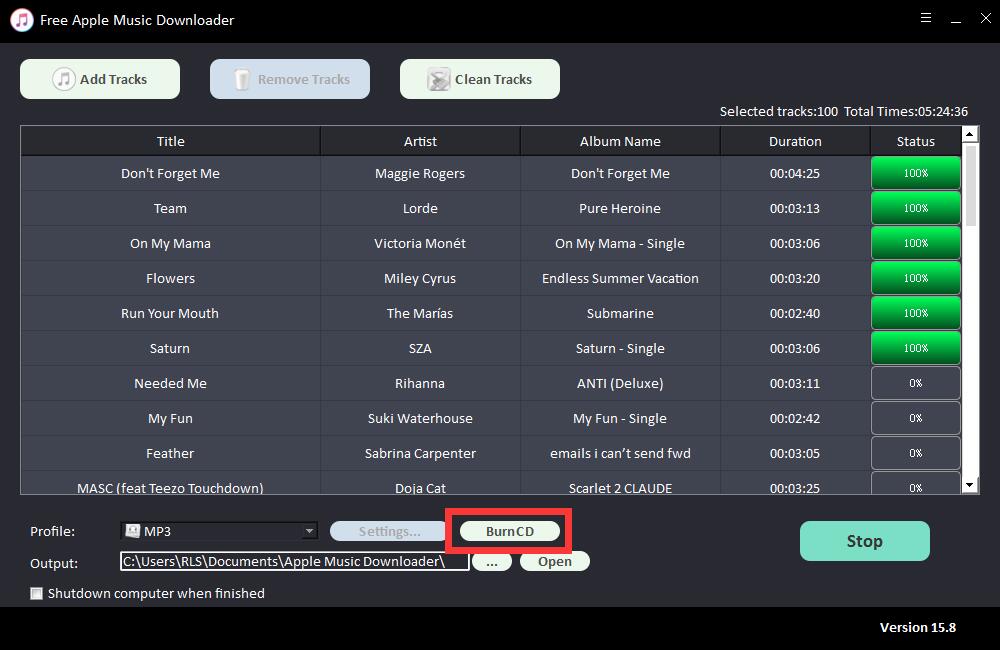Open the hamburger menu in title bar
The image size is (1000, 650).
click(x=926, y=18)
